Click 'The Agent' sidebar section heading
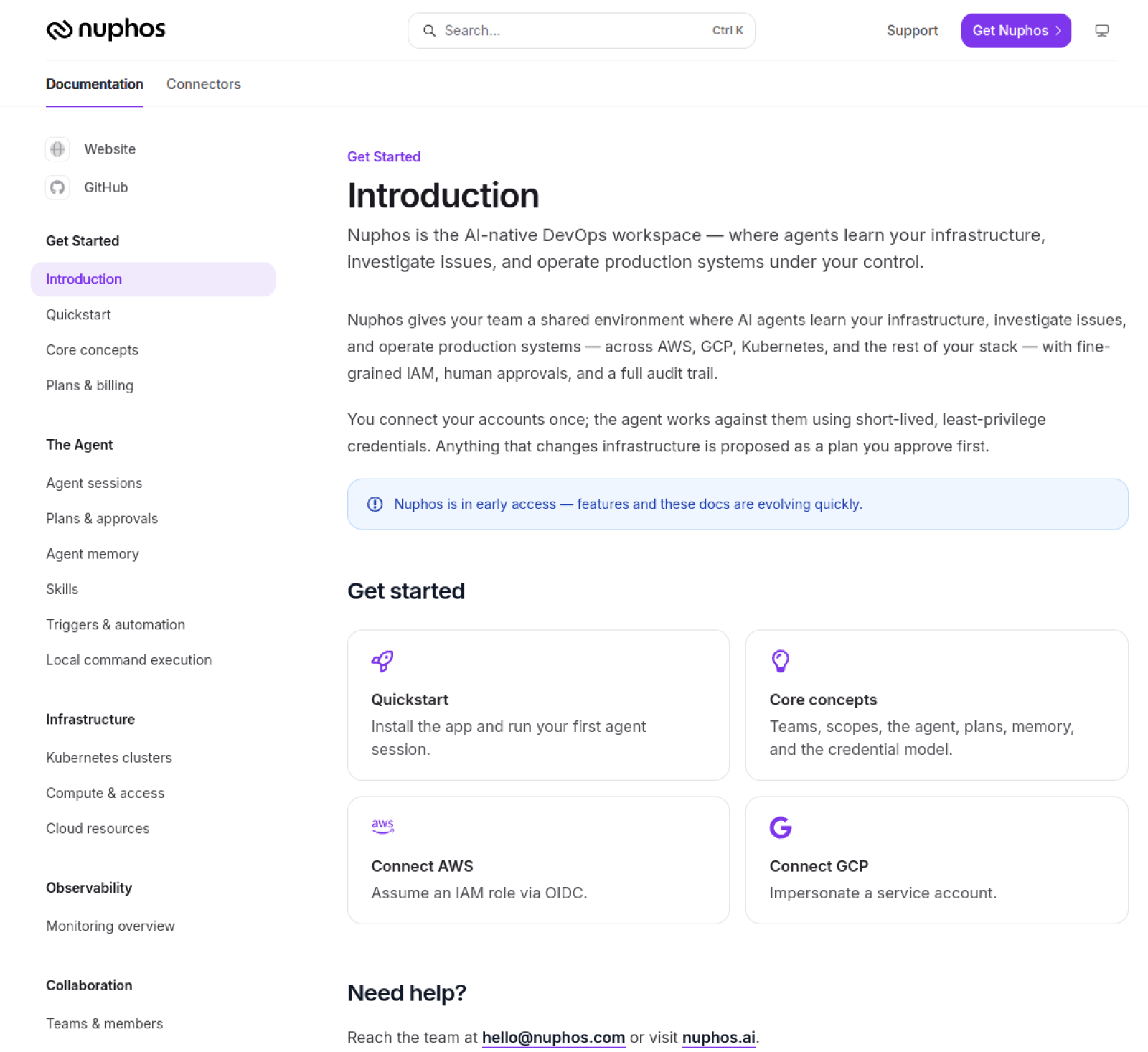This screenshot has height=1052, width=1148. click(80, 445)
